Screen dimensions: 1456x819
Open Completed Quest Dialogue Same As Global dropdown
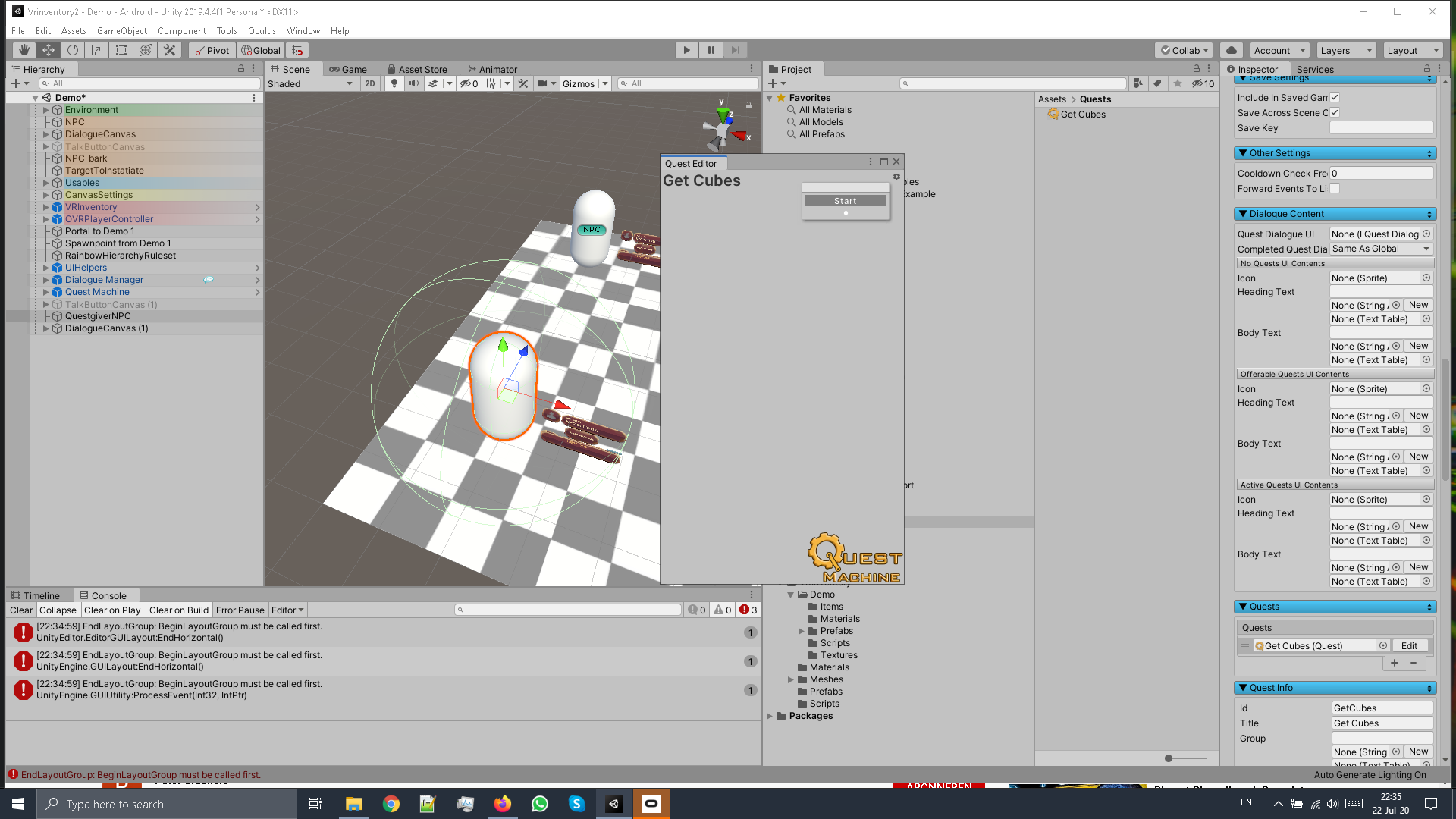click(x=1381, y=249)
